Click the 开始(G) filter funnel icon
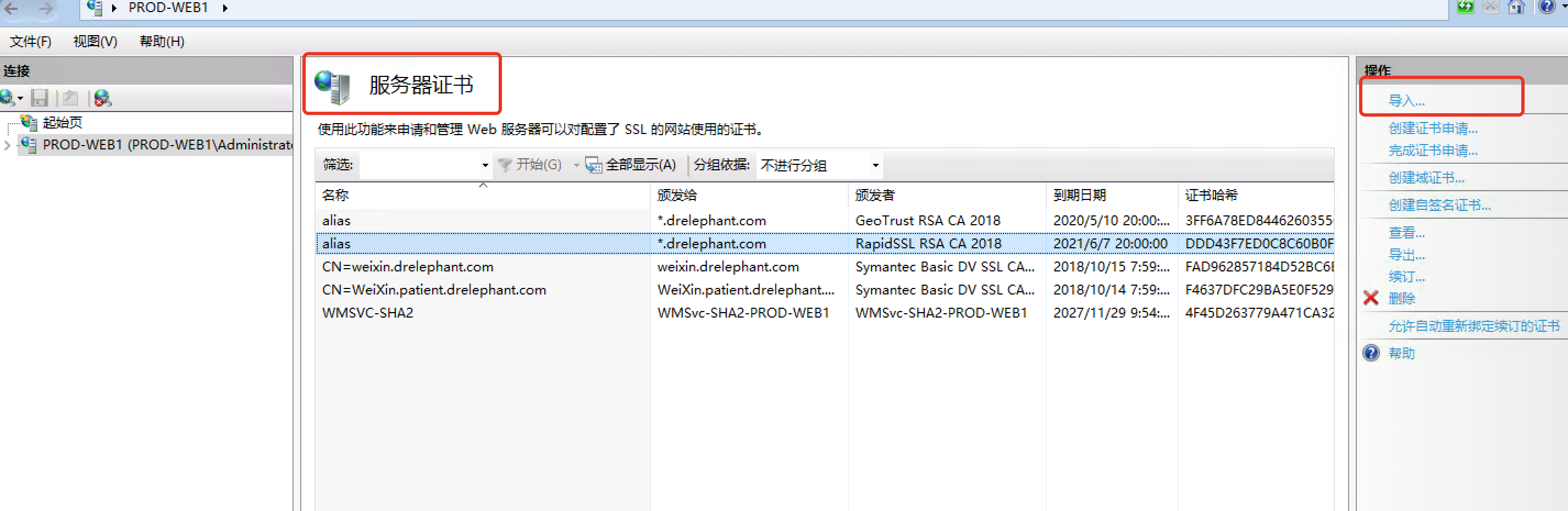 tap(505, 164)
